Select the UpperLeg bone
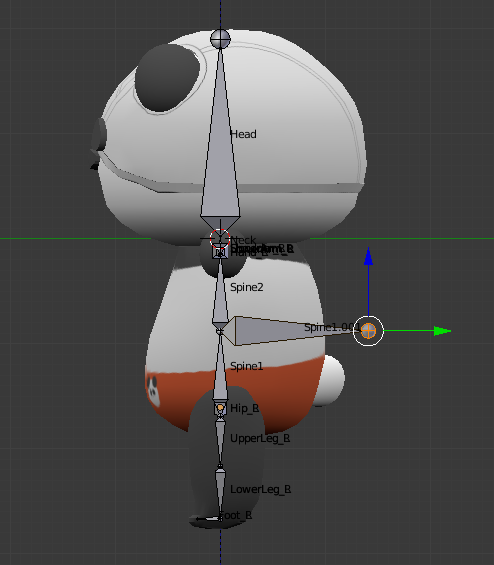The height and width of the screenshot is (565, 494). [220, 441]
